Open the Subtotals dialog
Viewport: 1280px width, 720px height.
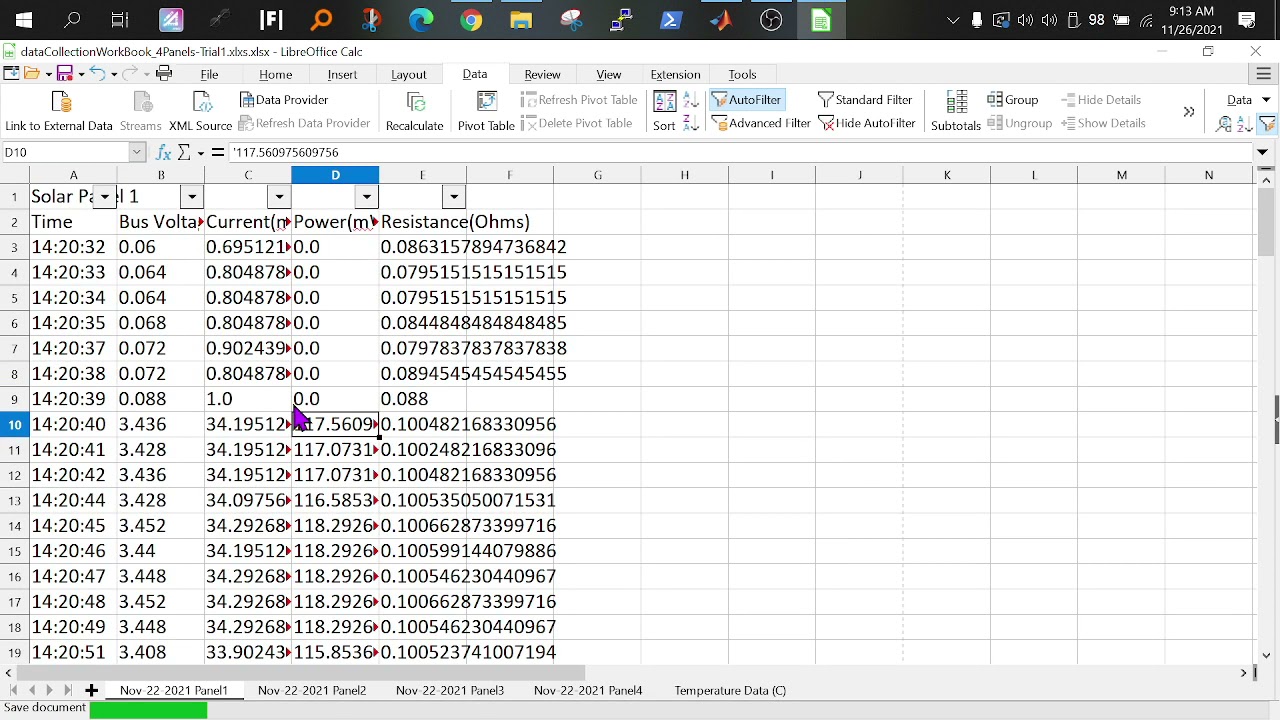956,112
